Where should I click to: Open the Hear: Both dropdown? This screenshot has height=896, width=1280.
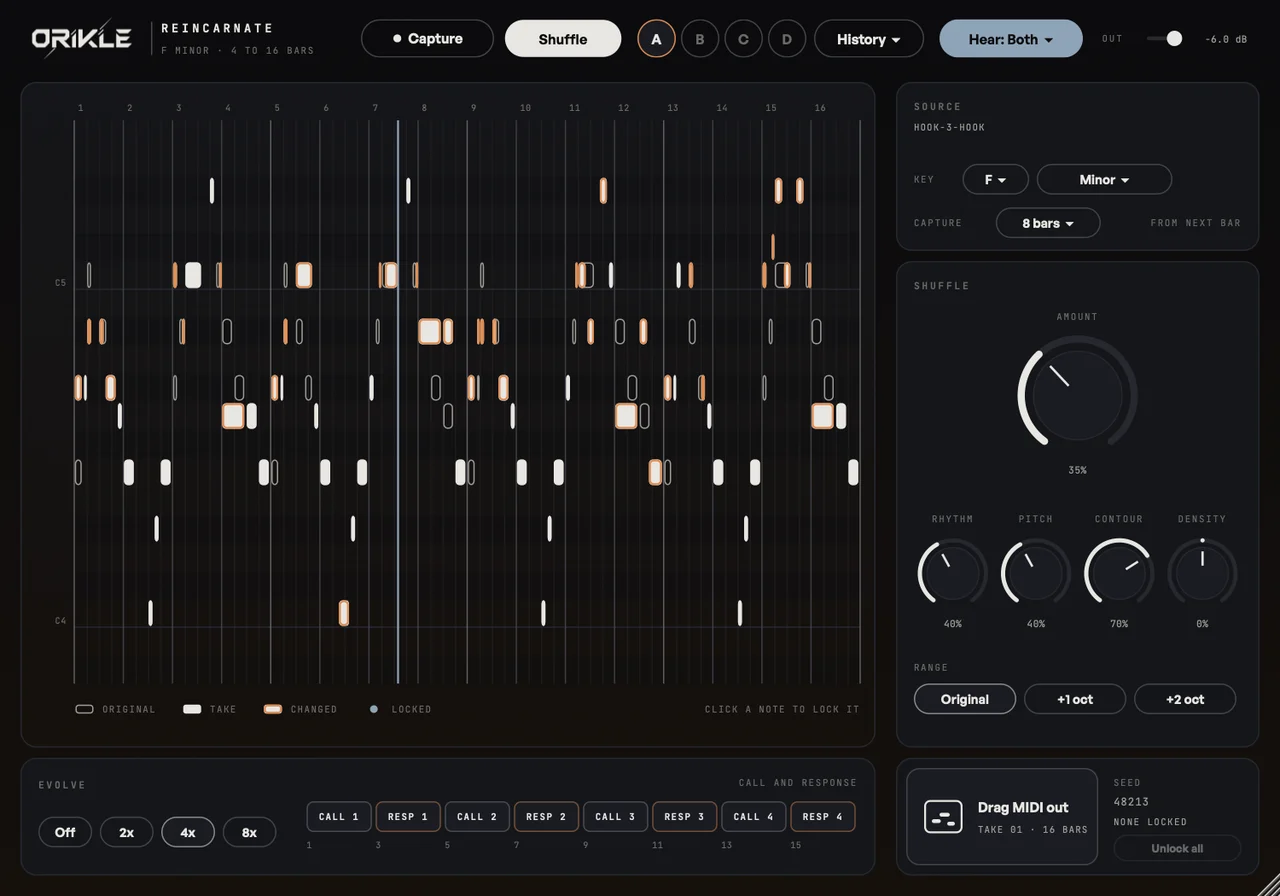coord(1011,39)
